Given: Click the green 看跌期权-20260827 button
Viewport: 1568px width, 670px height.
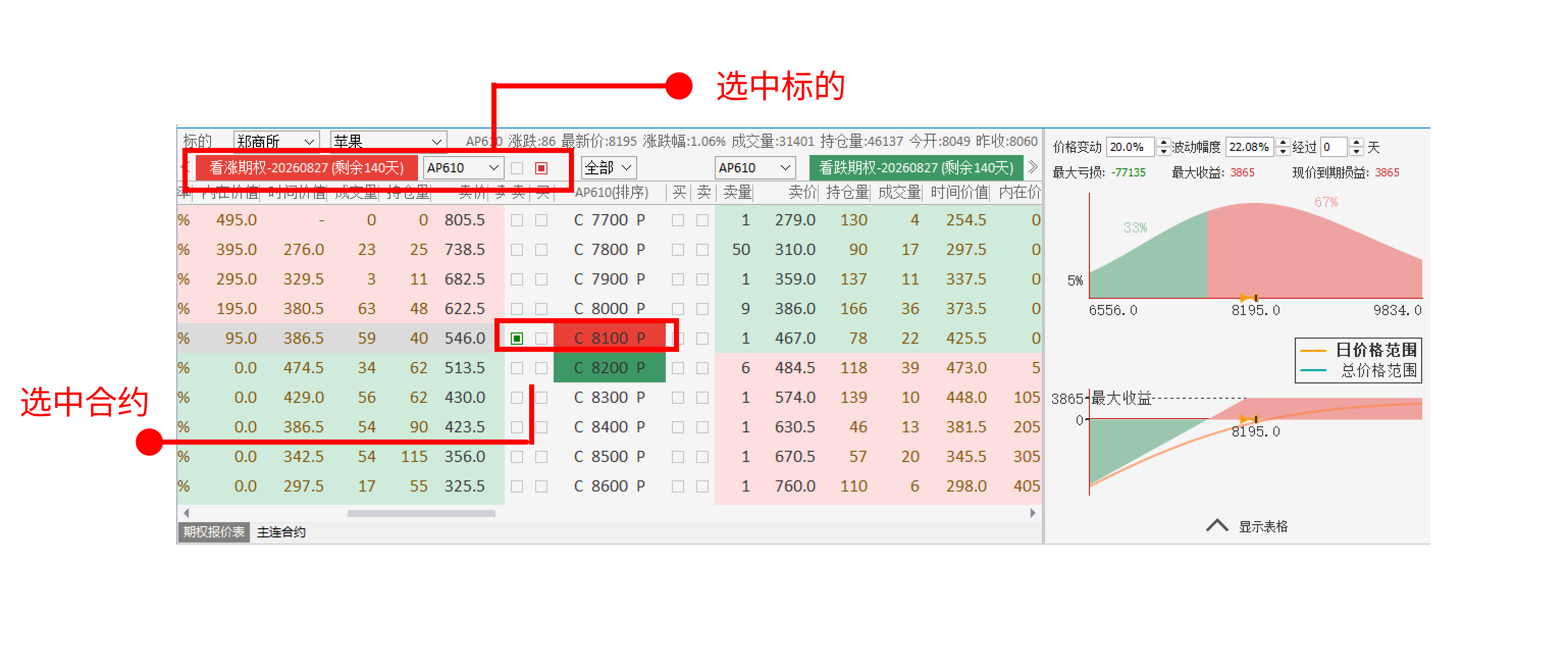Looking at the screenshot, I should click(916, 167).
